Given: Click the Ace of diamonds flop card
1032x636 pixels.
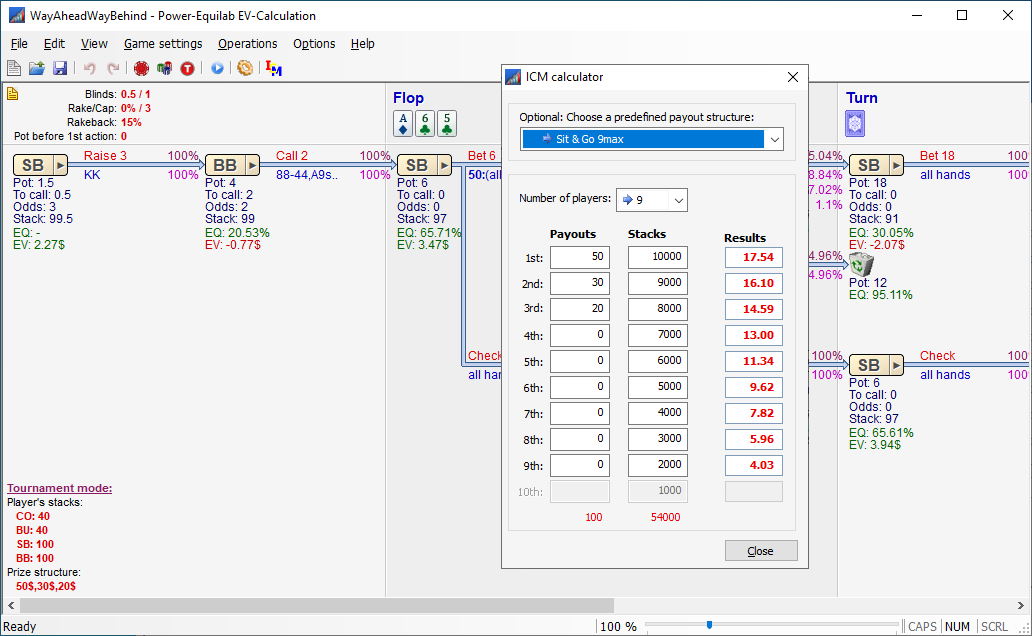Looking at the screenshot, I should pos(403,123).
